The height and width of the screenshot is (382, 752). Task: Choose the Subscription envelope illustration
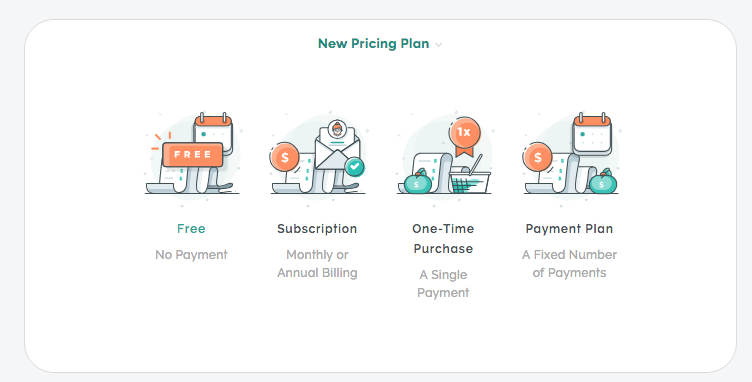click(x=318, y=160)
